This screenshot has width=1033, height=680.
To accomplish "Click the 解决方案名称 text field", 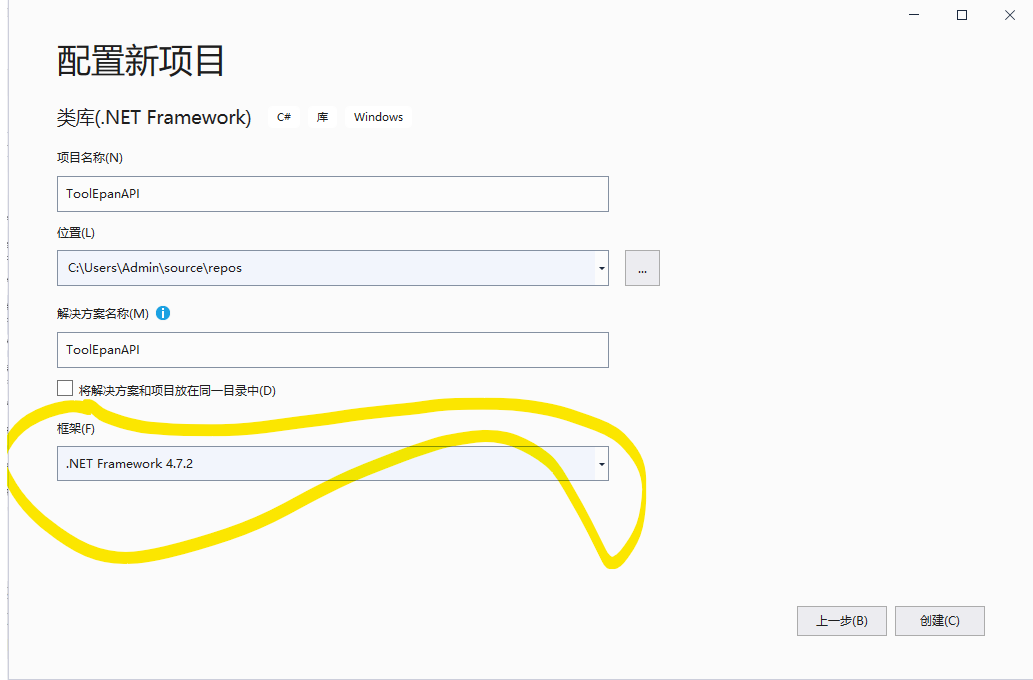I will [x=330, y=350].
